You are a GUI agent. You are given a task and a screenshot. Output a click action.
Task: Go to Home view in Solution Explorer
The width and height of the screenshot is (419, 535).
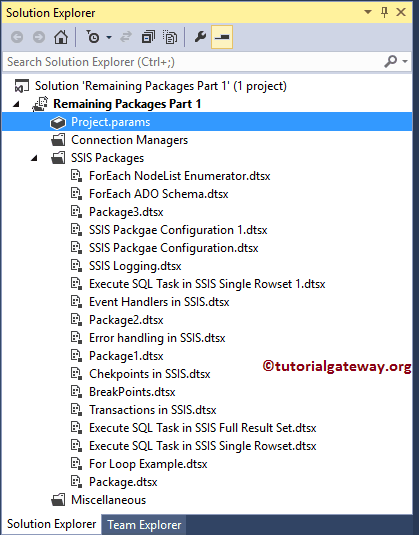click(61, 37)
